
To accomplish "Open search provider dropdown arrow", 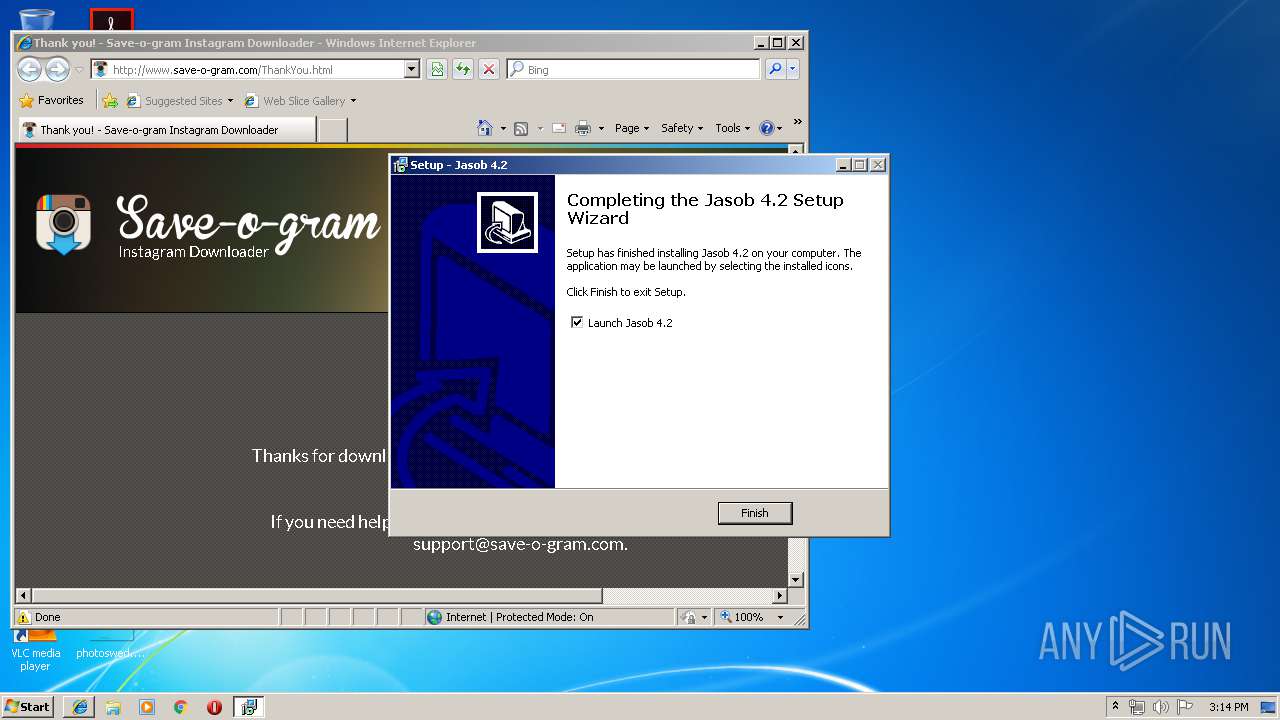I will point(793,69).
